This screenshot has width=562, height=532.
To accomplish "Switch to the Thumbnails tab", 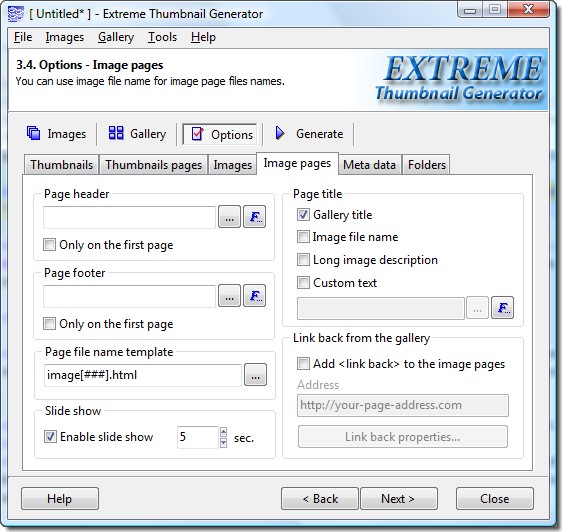I will click(61, 165).
